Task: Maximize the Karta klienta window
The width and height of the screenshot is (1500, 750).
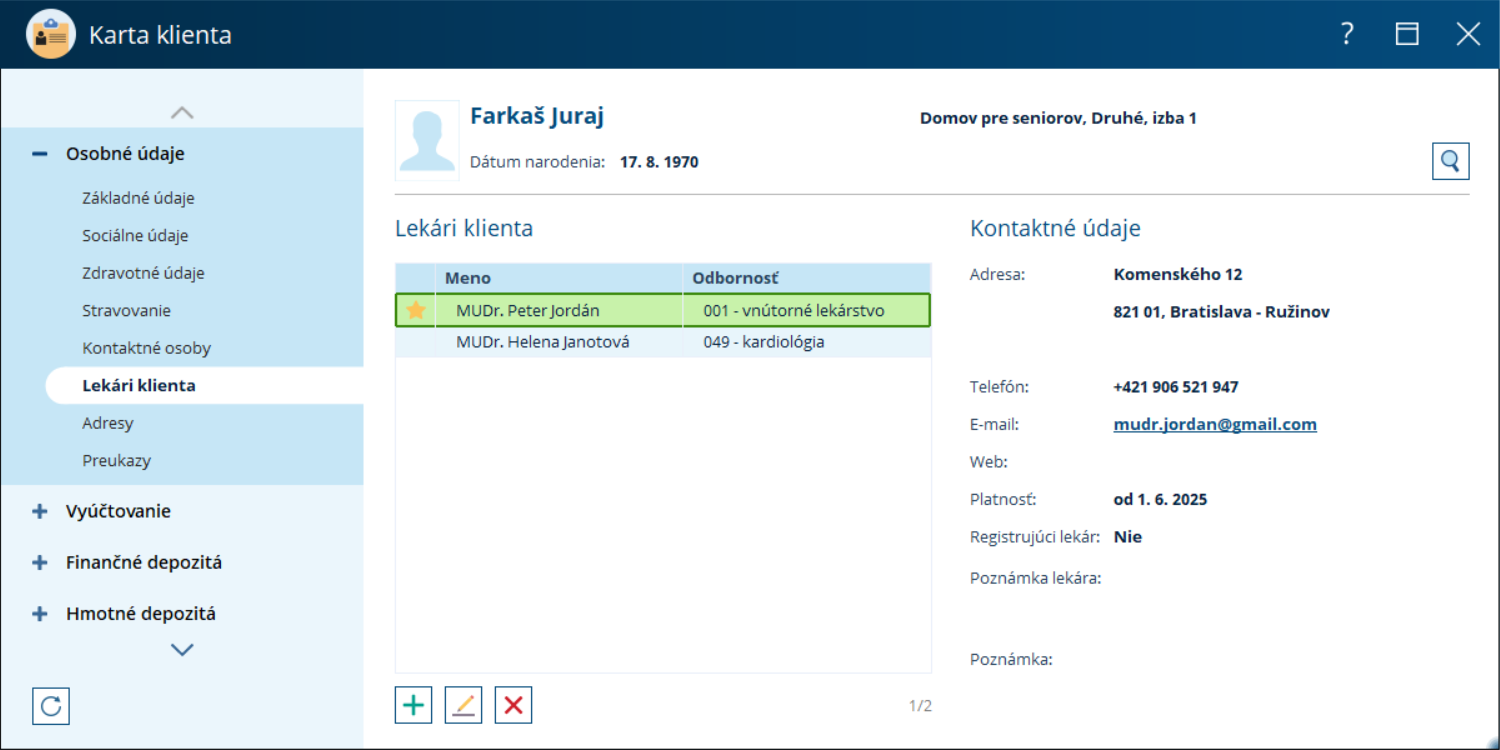Action: [x=1407, y=34]
